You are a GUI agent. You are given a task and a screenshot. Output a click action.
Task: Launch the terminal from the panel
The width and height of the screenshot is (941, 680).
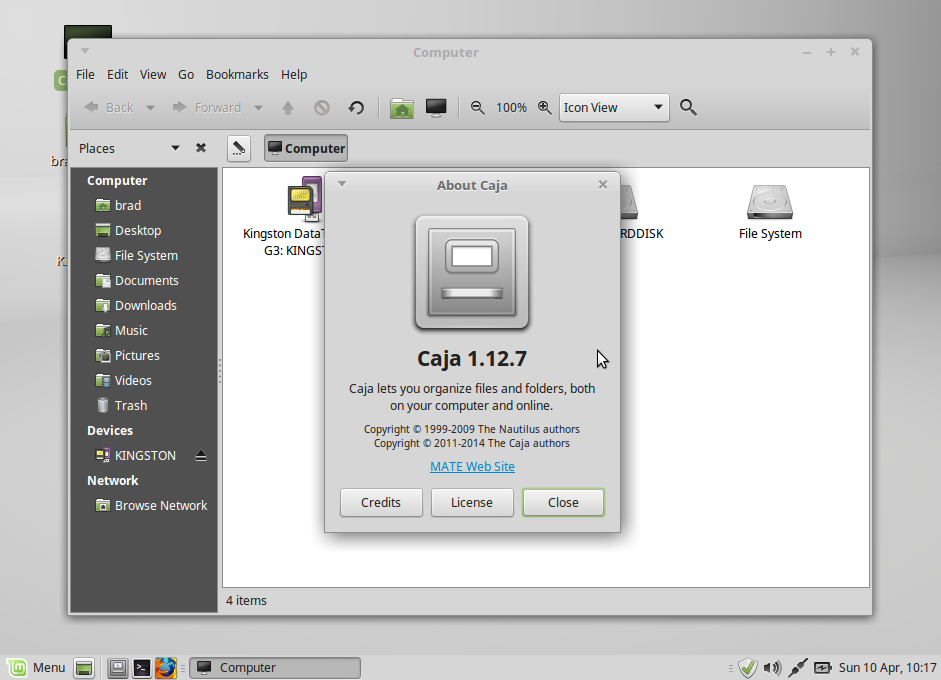click(142, 667)
